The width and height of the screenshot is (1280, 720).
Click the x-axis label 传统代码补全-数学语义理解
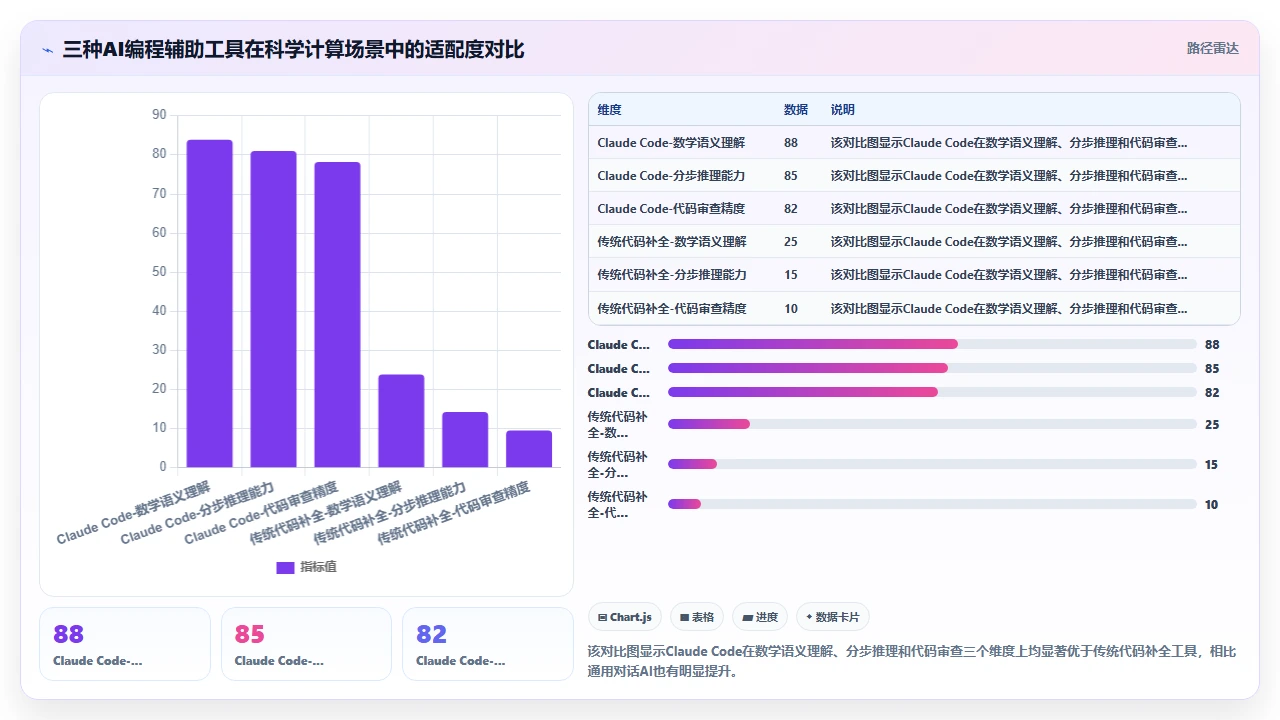[326, 512]
